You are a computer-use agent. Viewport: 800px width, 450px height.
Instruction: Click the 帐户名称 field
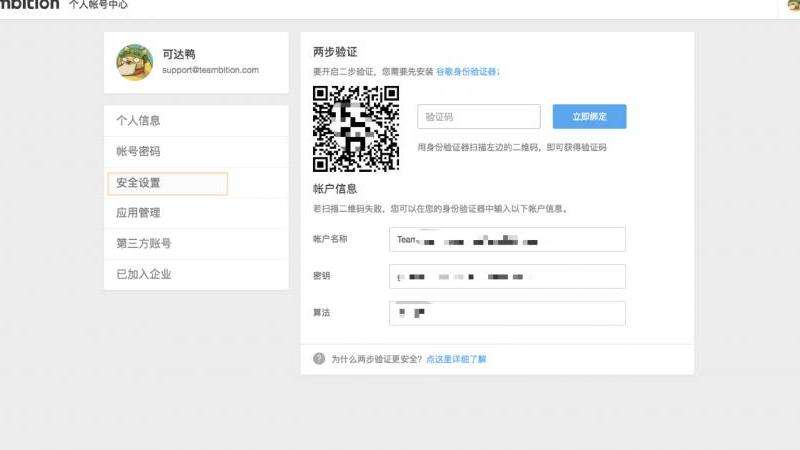coord(507,240)
